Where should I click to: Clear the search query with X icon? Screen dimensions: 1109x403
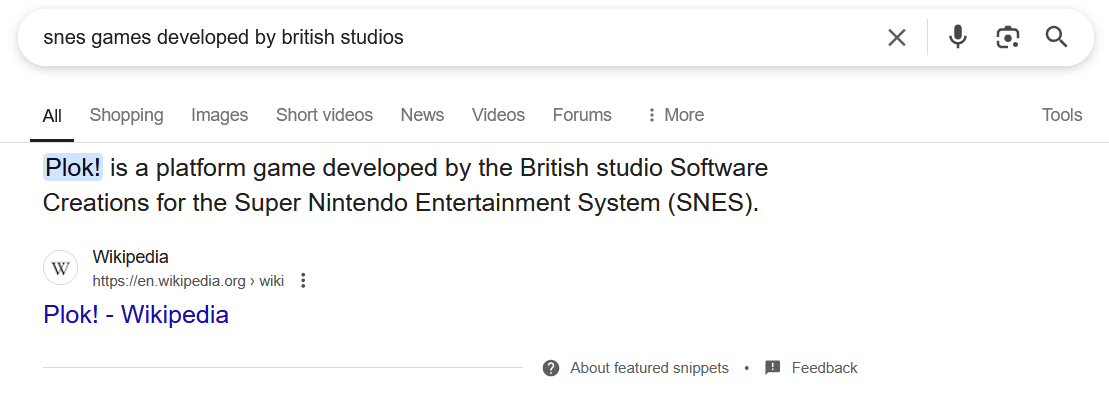pyautogui.click(x=897, y=37)
